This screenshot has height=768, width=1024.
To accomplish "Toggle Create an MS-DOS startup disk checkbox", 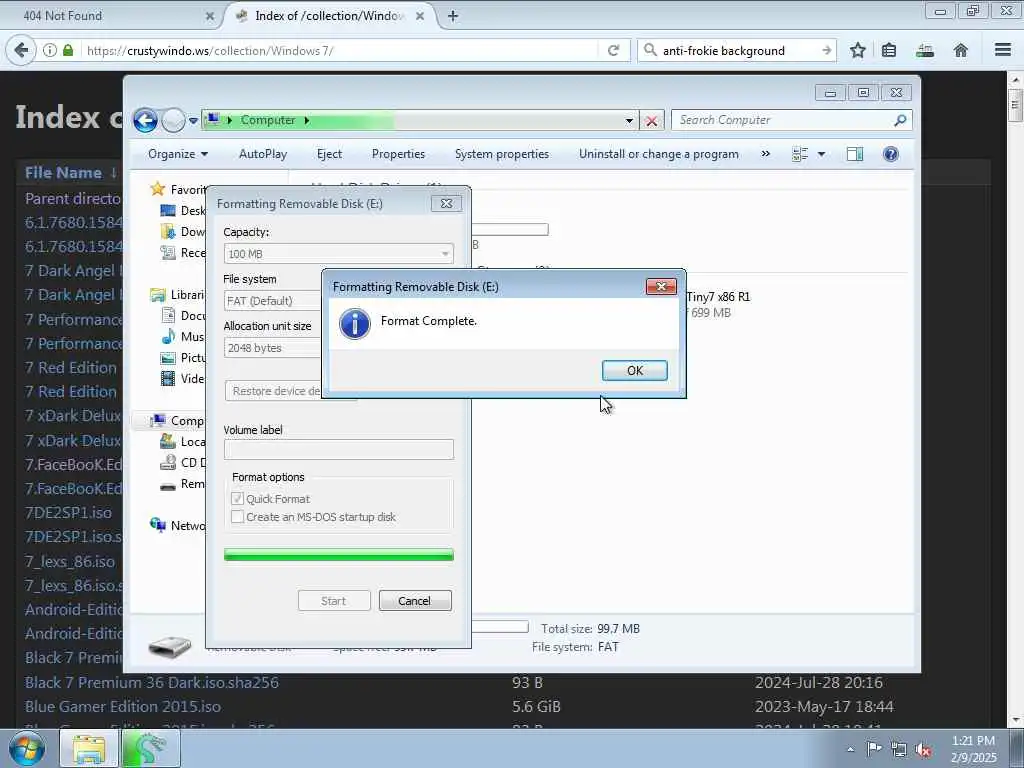I will [238, 517].
